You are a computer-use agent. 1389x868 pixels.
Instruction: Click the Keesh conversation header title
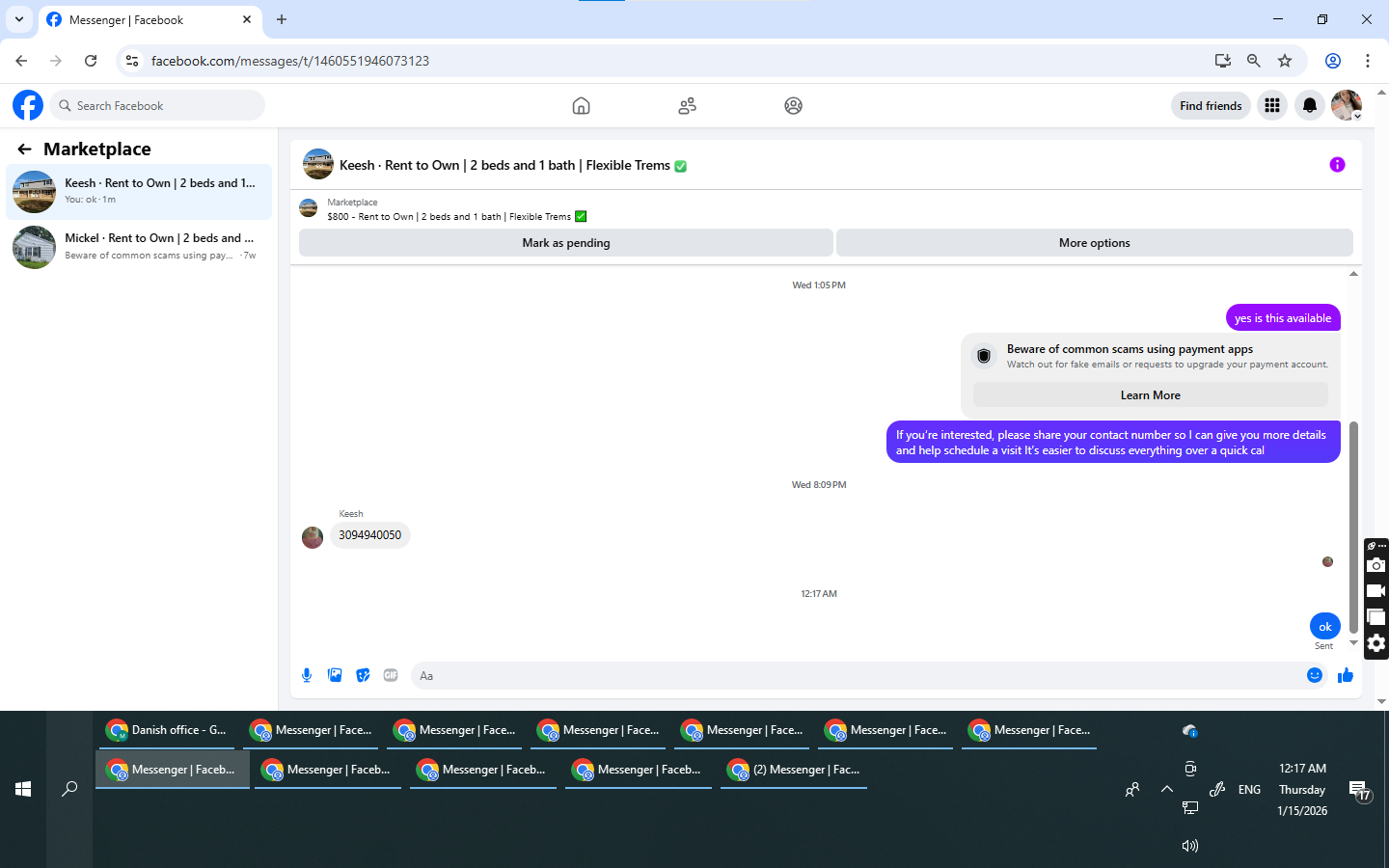point(512,165)
